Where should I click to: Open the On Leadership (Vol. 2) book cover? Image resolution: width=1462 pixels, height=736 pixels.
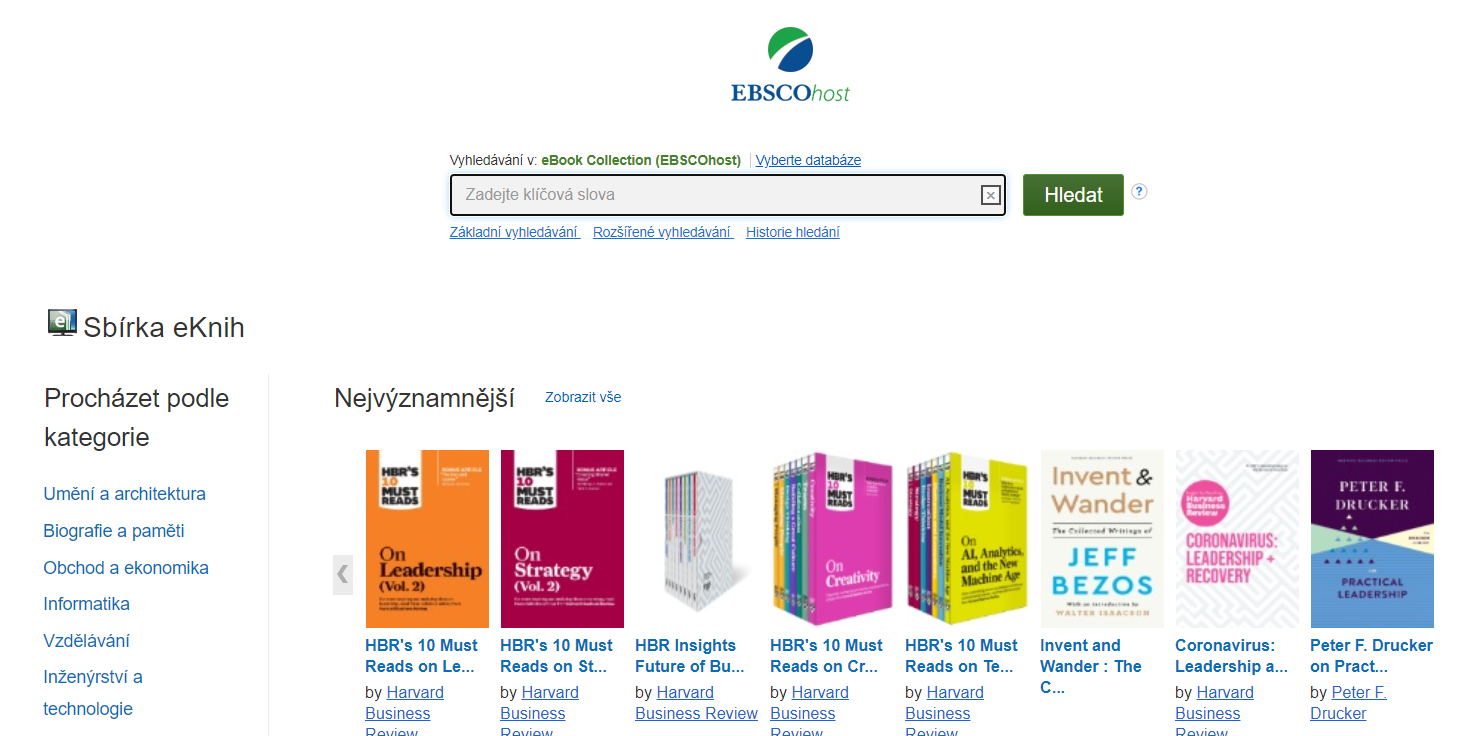[427, 539]
